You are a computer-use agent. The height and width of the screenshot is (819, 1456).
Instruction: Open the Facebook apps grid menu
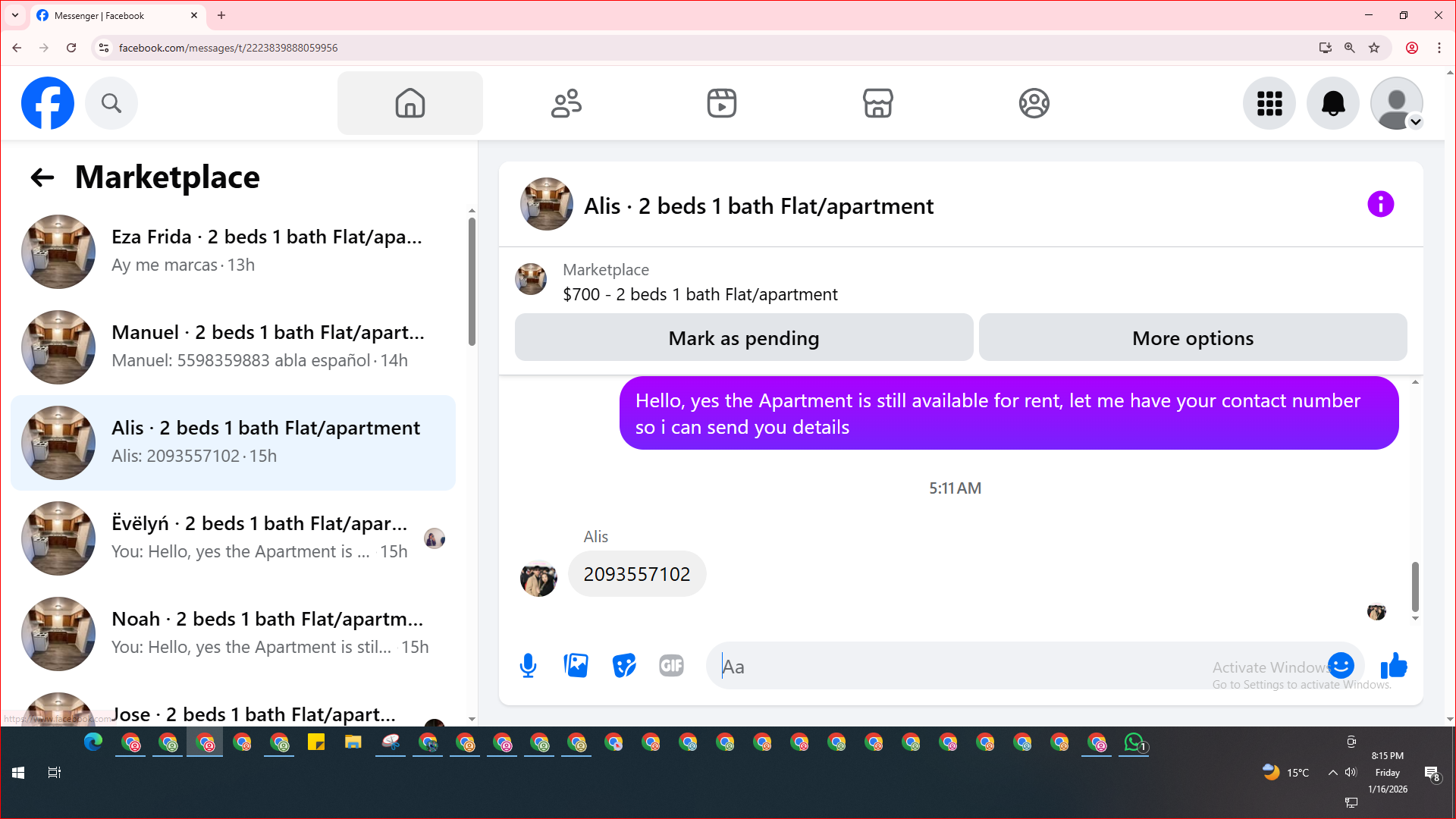(x=1269, y=103)
